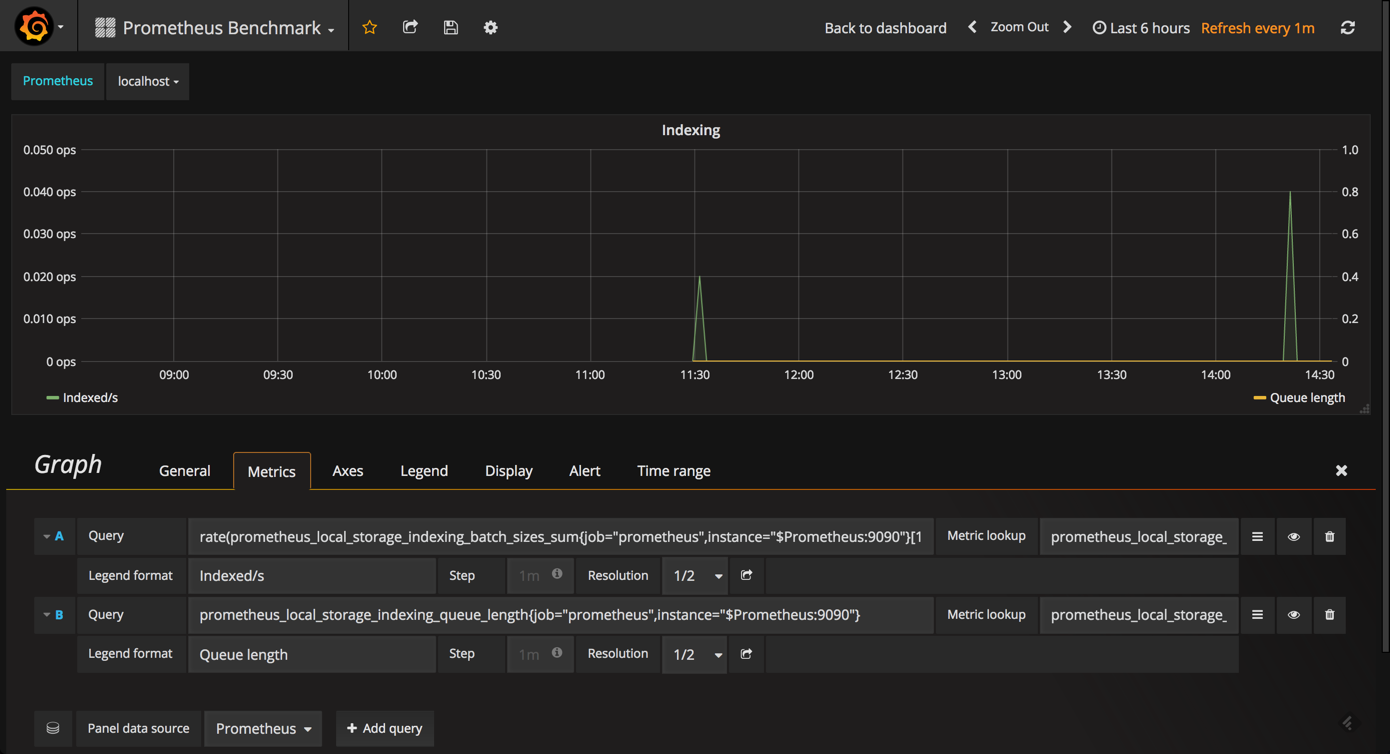Save the dashboard with floppy icon
This screenshot has height=754, width=1390.
tap(451, 27)
